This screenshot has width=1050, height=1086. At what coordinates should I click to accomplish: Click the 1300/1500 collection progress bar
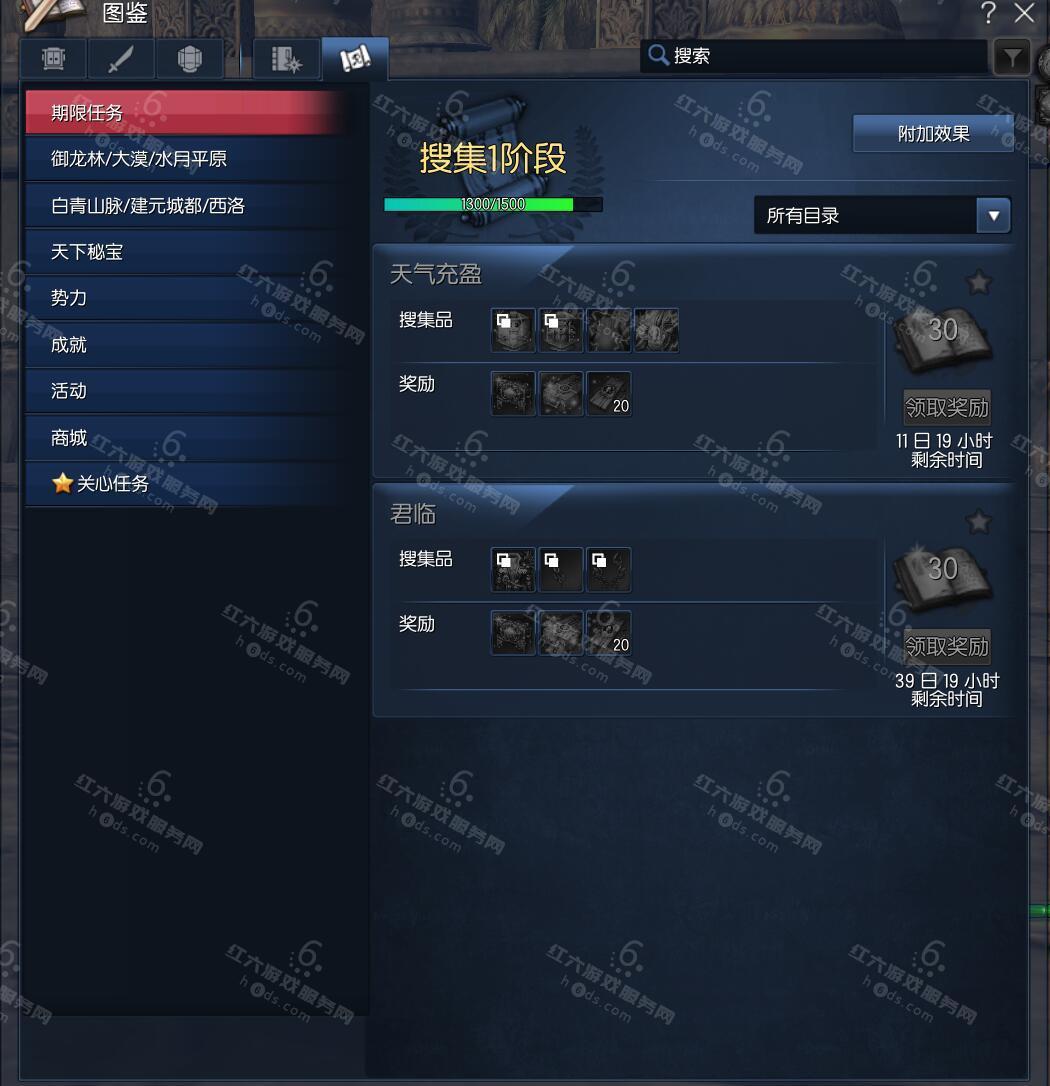(493, 204)
